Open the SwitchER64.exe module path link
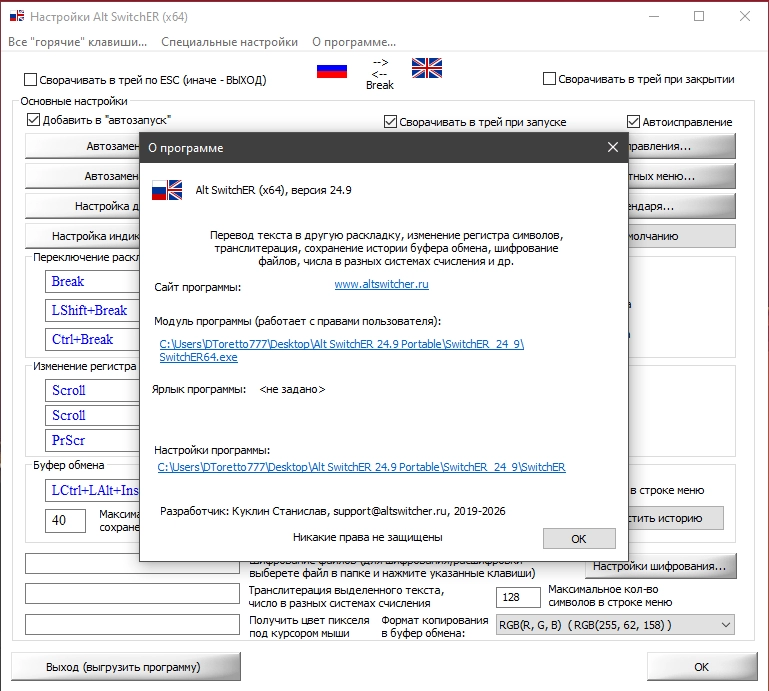Image resolution: width=769 pixels, height=691 pixels. coord(342,351)
